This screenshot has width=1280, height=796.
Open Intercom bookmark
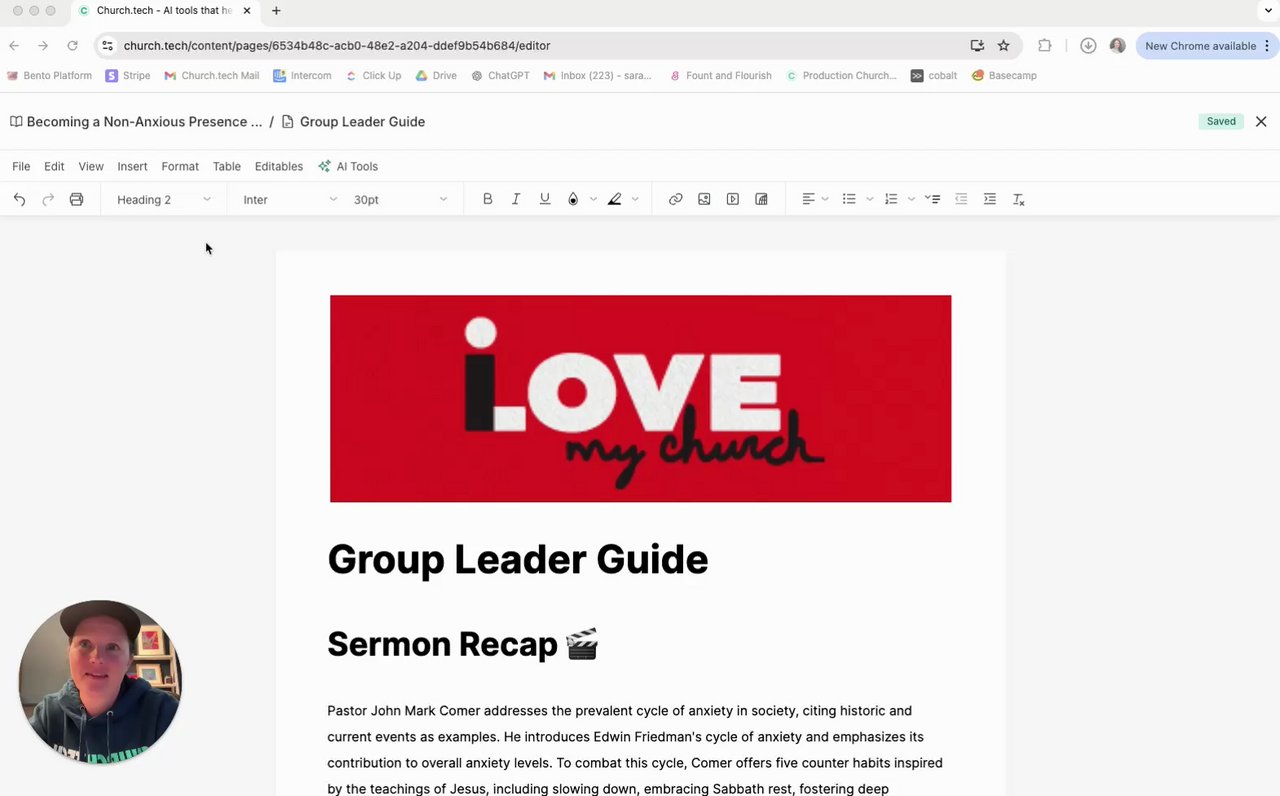tap(302, 75)
